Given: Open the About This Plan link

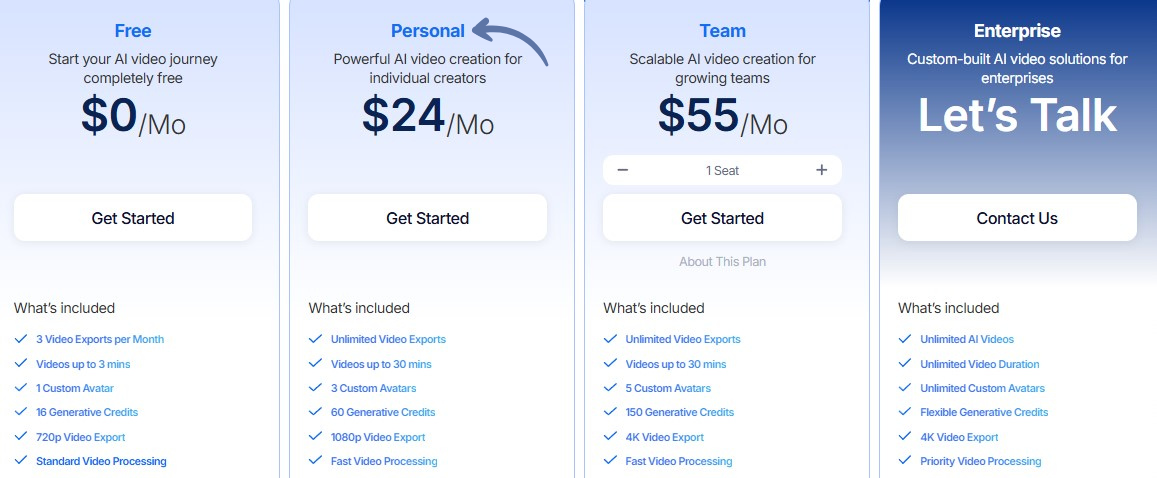Looking at the screenshot, I should [x=722, y=262].
